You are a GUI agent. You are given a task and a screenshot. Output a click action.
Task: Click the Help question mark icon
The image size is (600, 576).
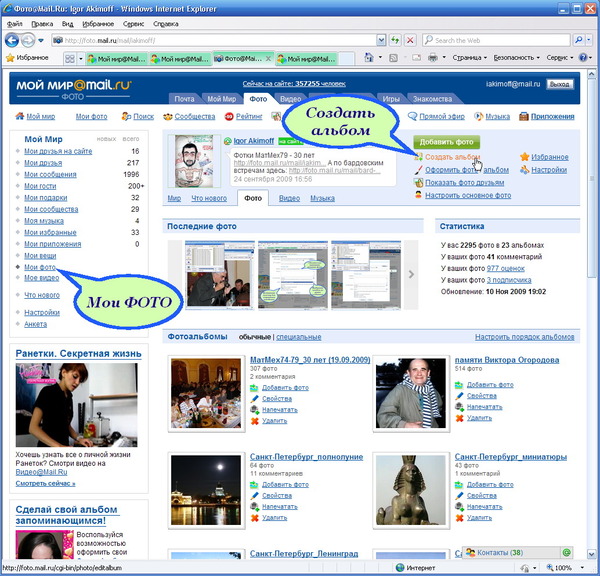[583, 58]
